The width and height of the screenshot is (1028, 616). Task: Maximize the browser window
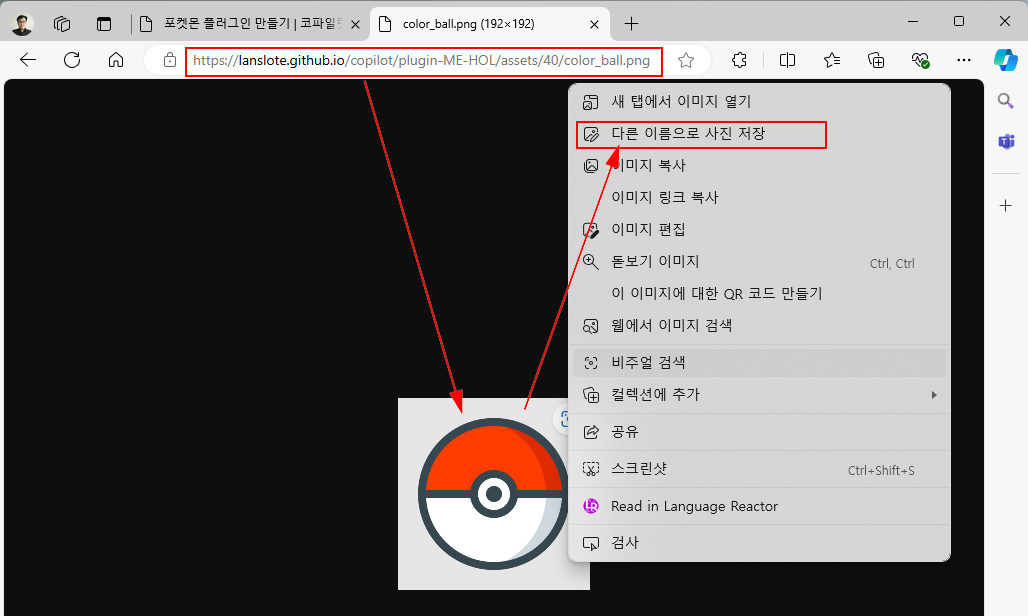(959, 22)
